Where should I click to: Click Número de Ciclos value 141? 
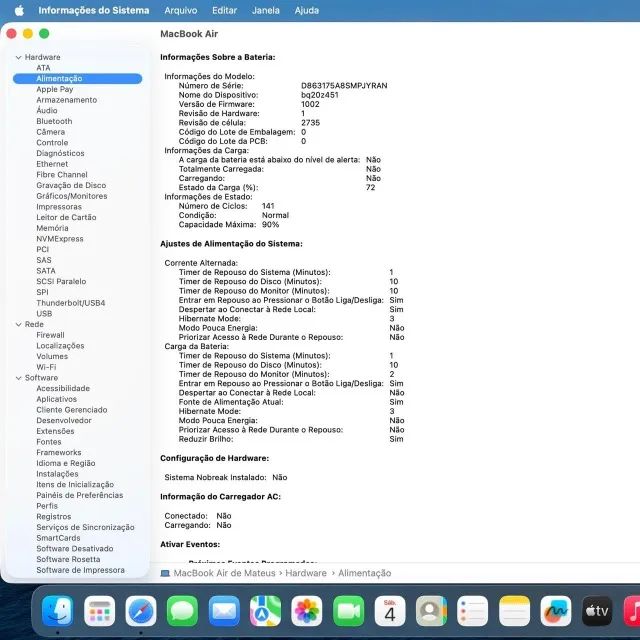coord(268,206)
